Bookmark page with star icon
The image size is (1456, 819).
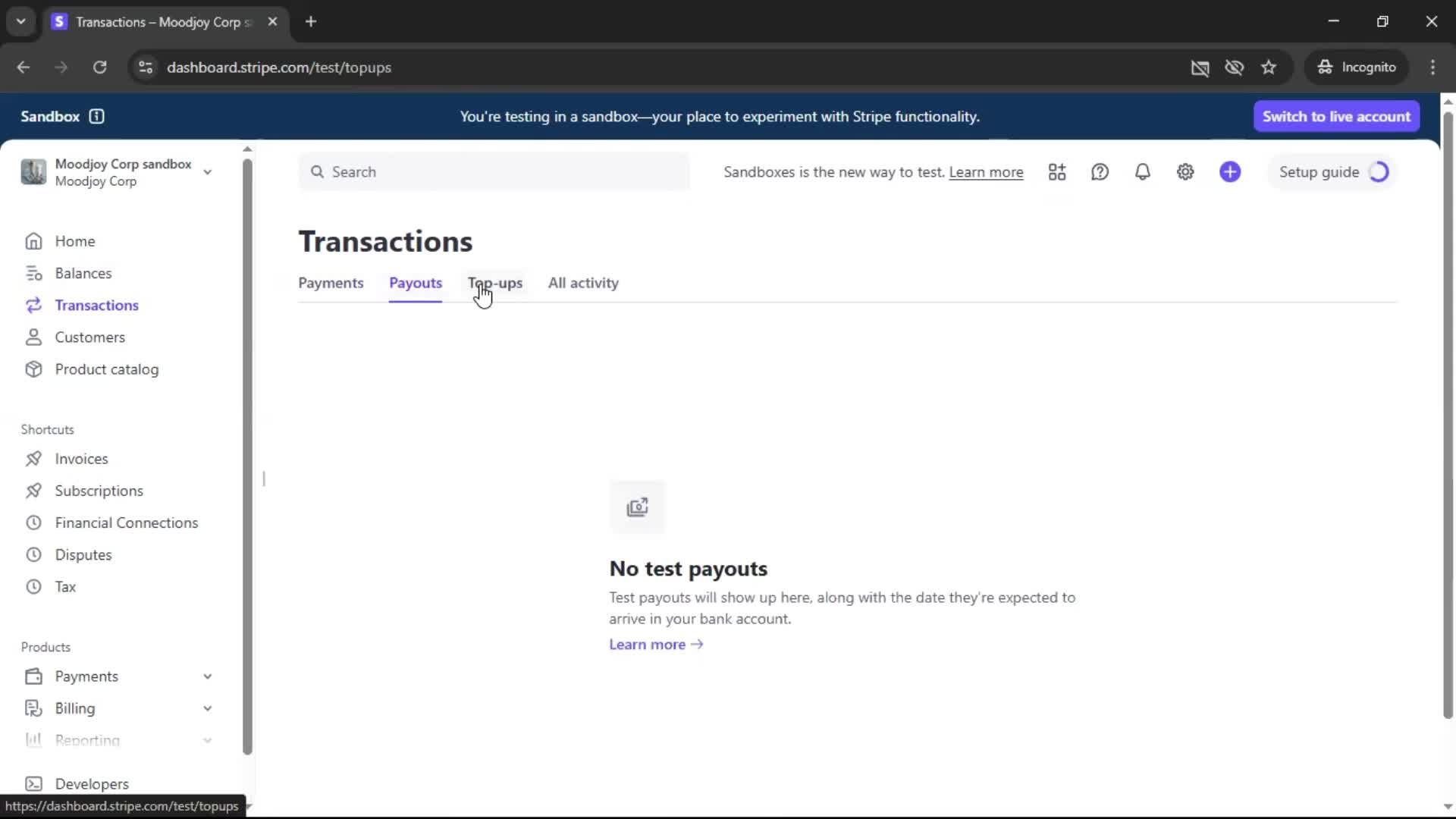pos(1269,67)
